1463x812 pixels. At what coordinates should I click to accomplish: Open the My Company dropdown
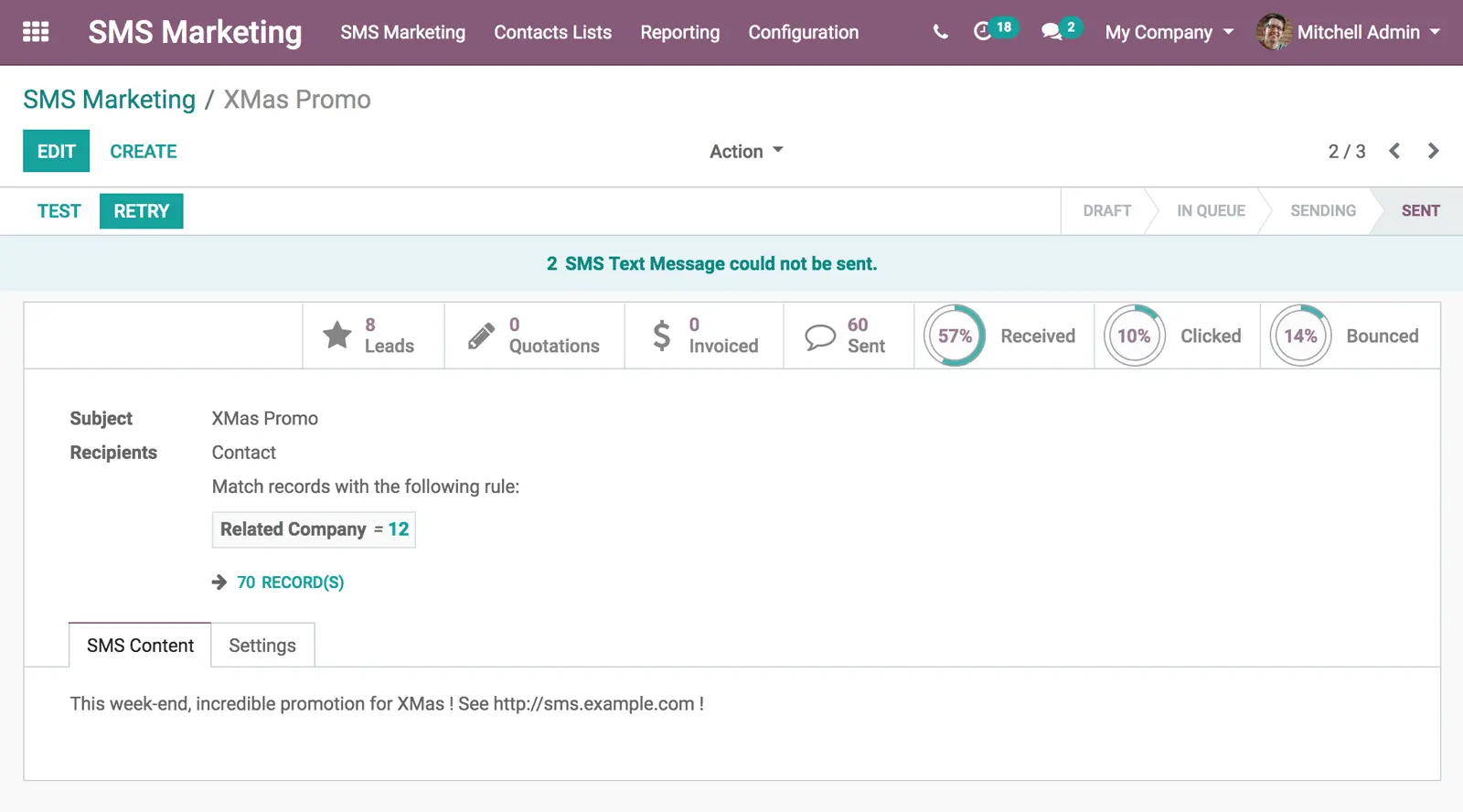(1169, 32)
